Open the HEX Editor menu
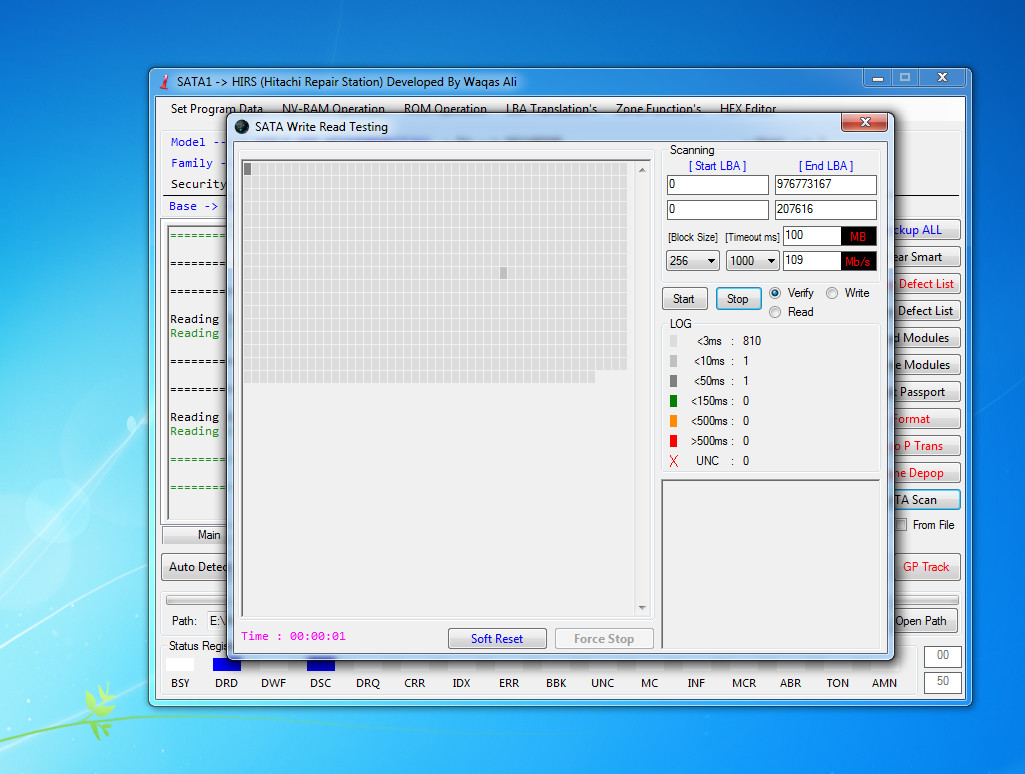The image size is (1025, 774). pos(748,109)
